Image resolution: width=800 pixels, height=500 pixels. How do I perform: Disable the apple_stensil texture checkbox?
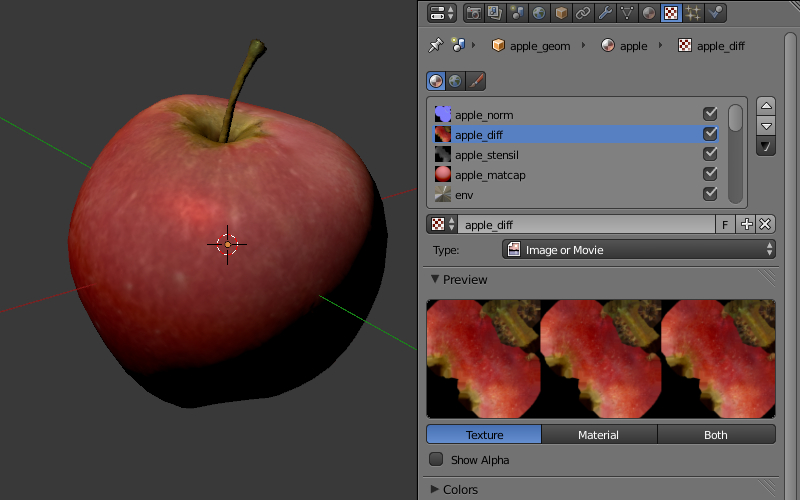(x=710, y=154)
